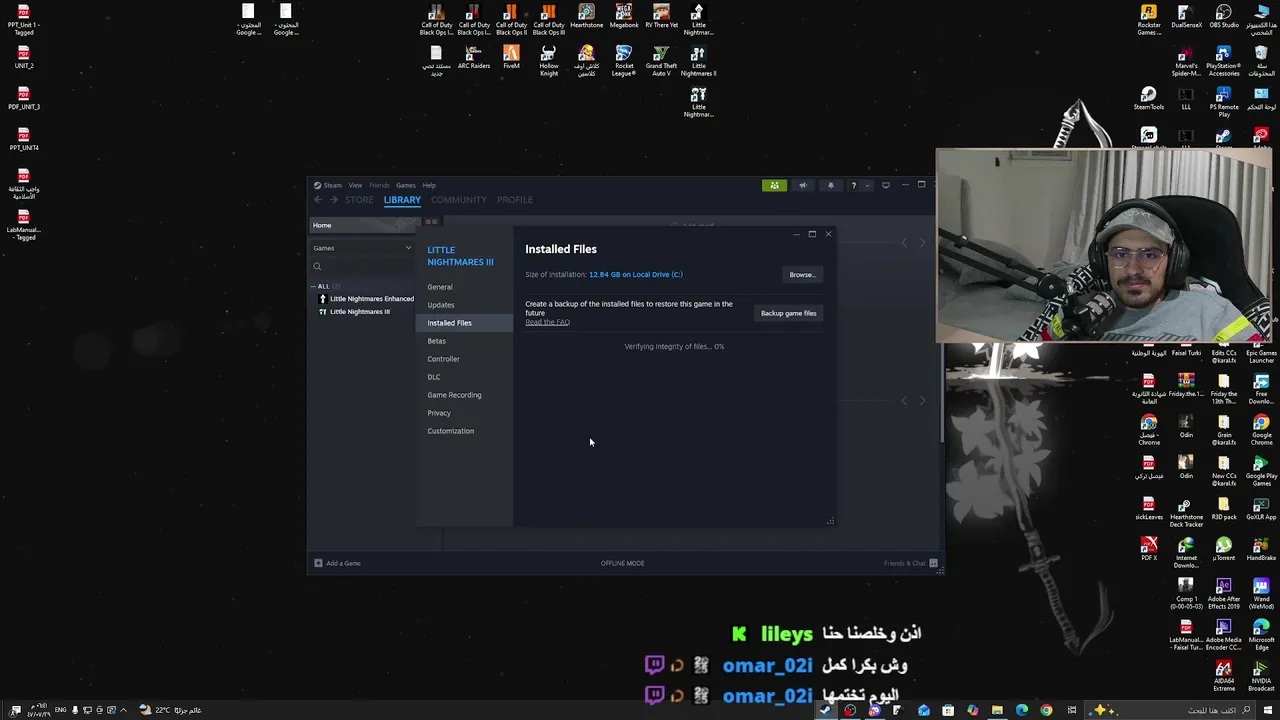The image size is (1280, 720).
Task: Open Google Chrome in the taskbar
Action: pyautogui.click(x=1046, y=710)
